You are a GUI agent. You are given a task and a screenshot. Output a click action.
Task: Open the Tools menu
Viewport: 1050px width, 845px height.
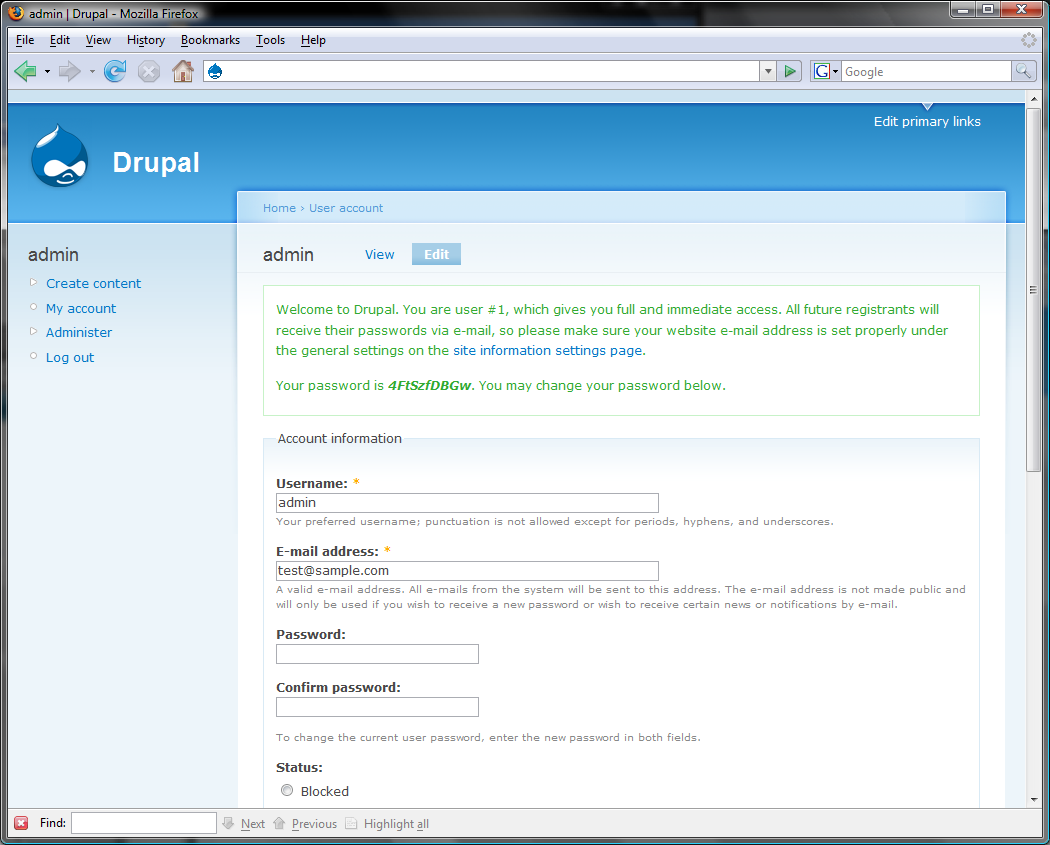[x=271, y=40]
